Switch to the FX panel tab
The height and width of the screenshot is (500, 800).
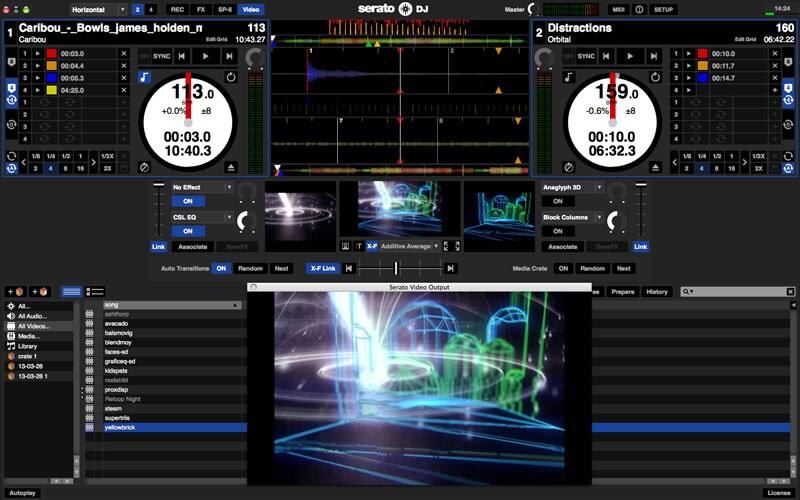(201, 9)
